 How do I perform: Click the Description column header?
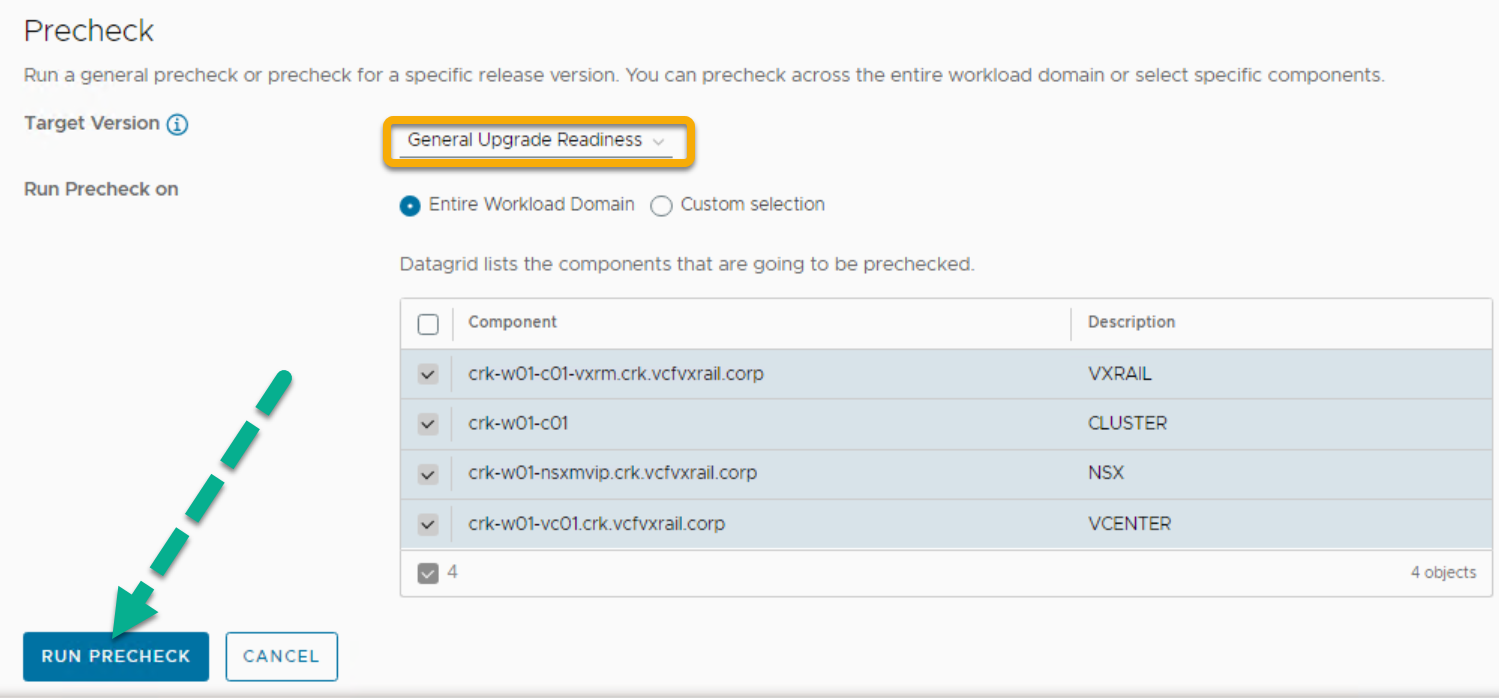[x=1131, y=322]
